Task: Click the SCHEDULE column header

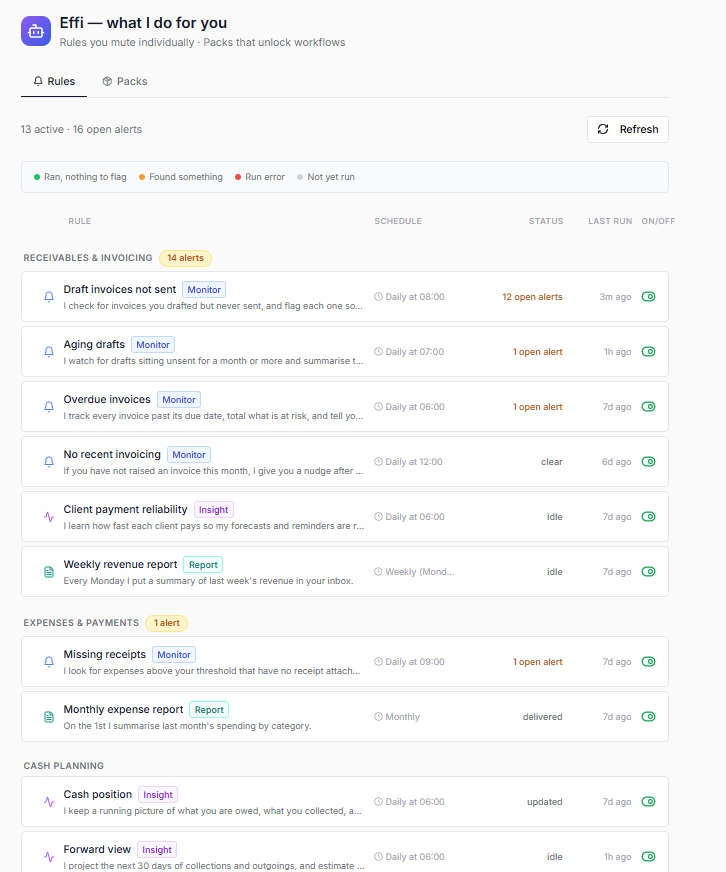Action: coord(398,221)
